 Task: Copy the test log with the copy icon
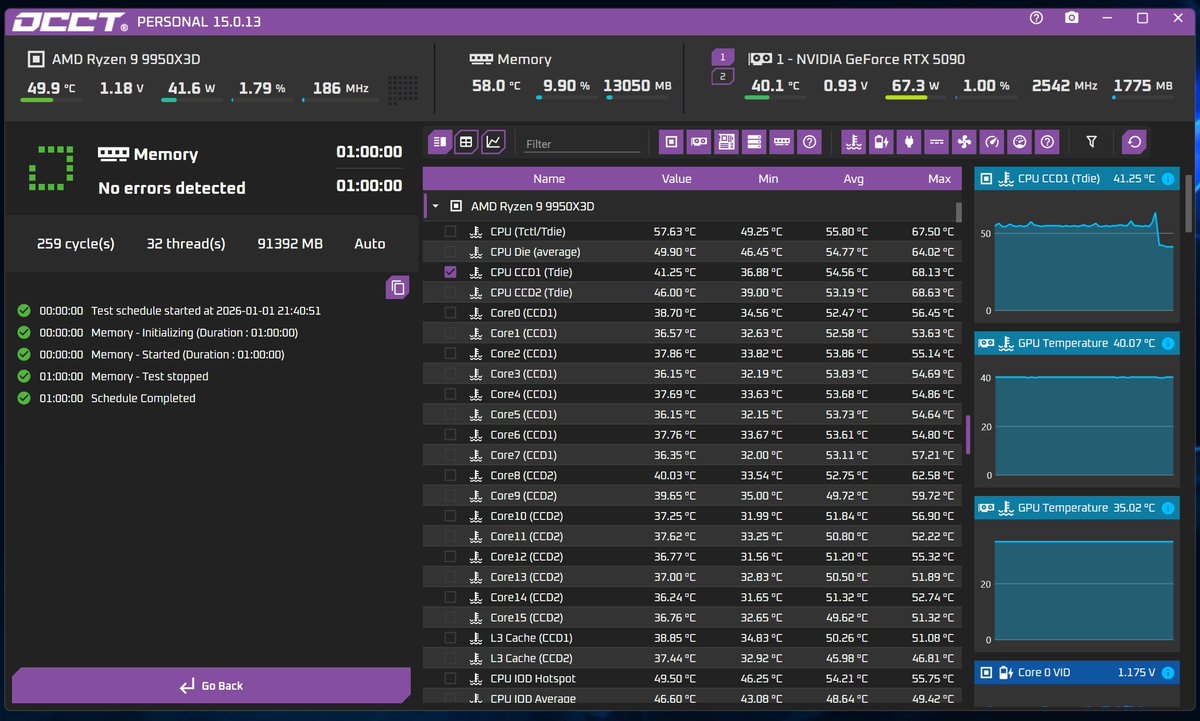pyautogui.click(x=398, y=288)
